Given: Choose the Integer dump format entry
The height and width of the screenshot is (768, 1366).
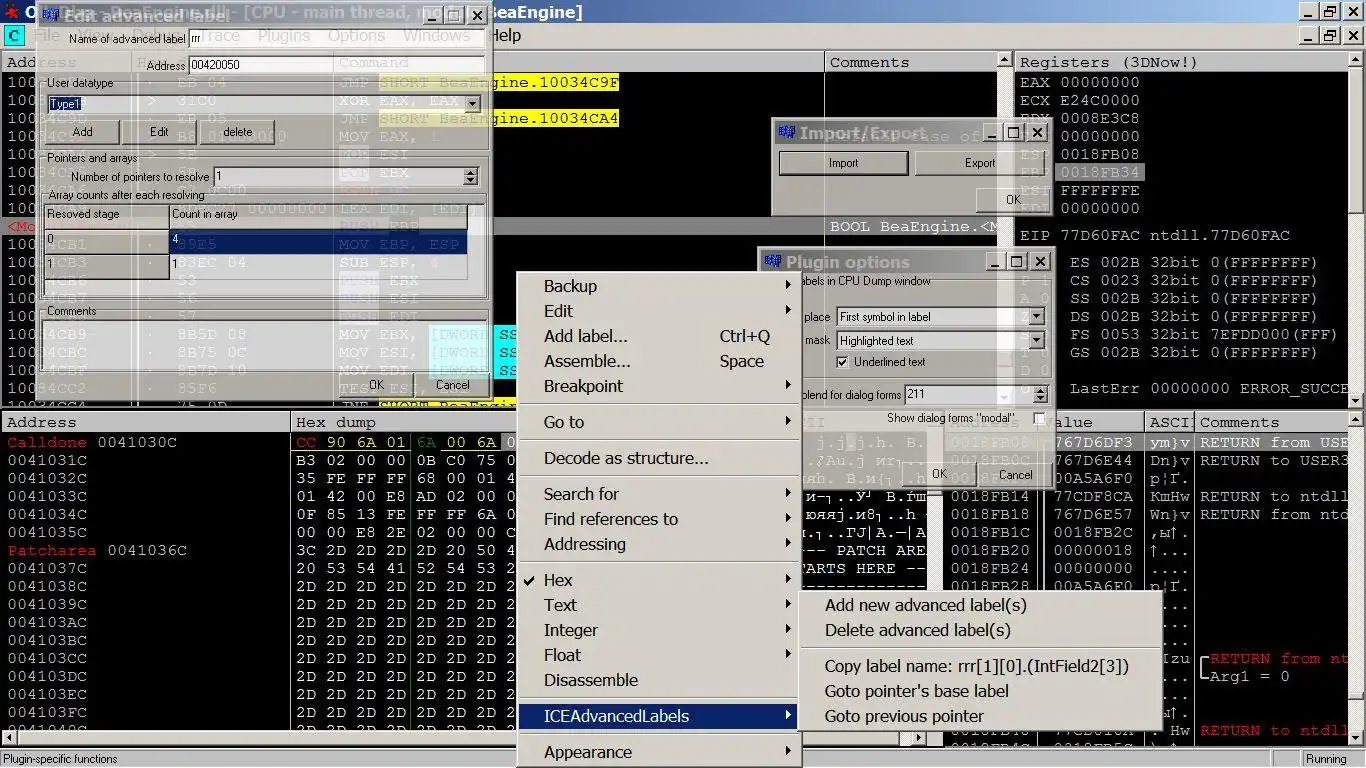Looking at the screenshot, I should click(x=660, y=630).
